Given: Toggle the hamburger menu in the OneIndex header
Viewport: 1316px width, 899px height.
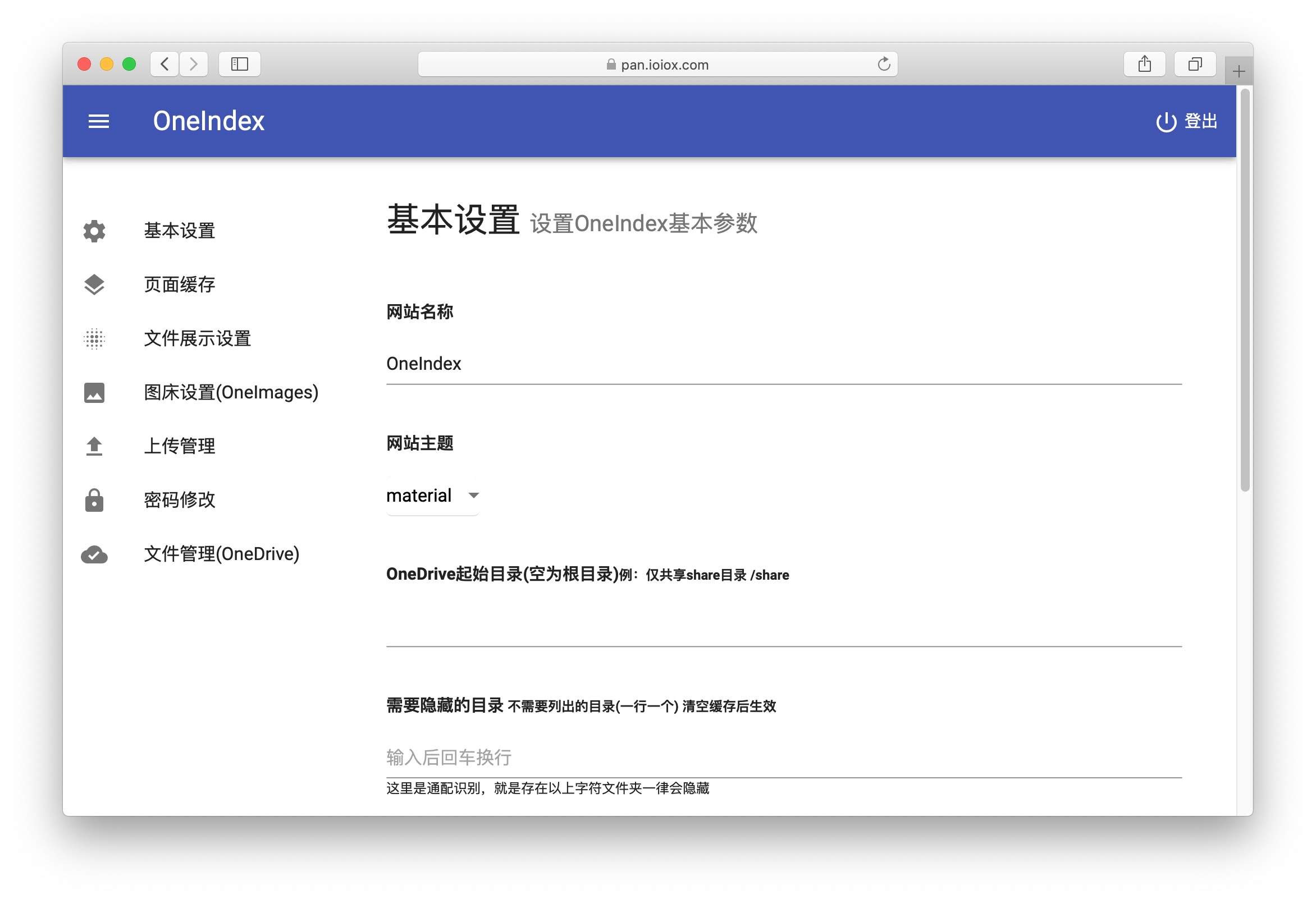Looking at the screenshot, I should 98,121.
